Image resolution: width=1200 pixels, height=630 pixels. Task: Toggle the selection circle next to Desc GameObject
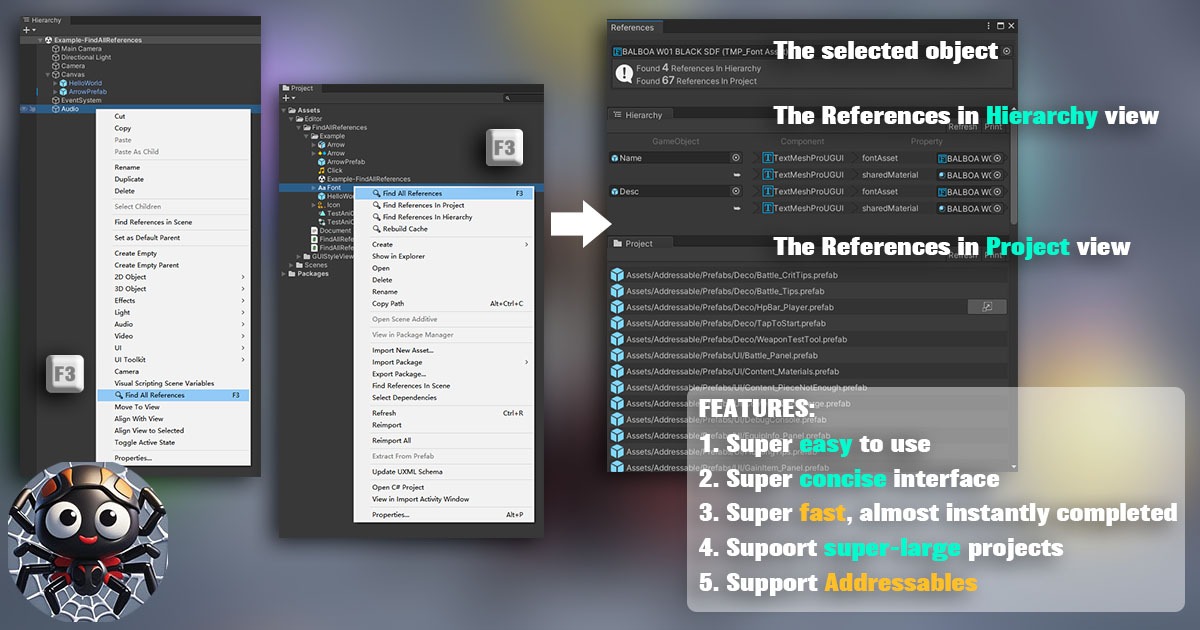click(x=735, y=192)
